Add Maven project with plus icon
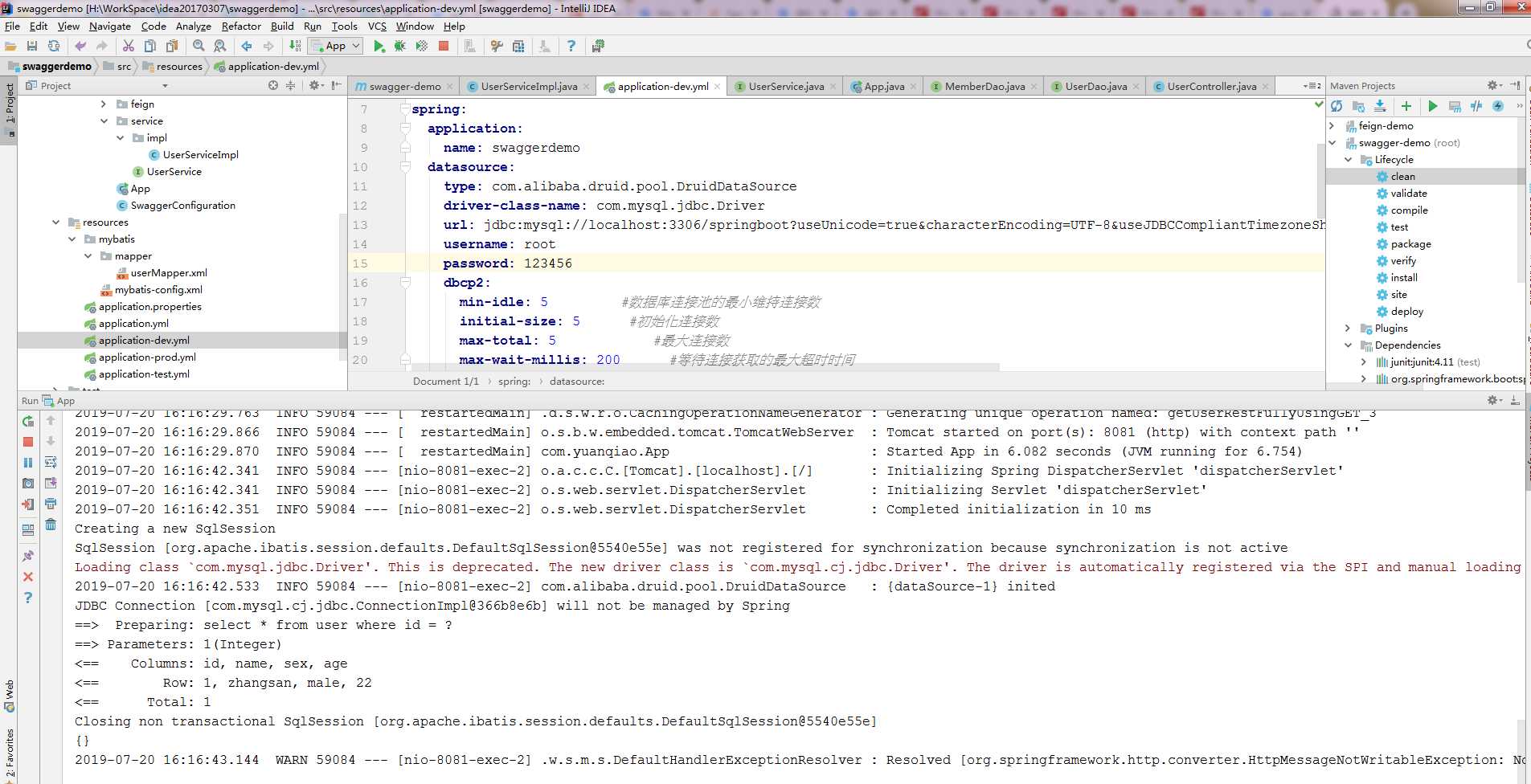The height and width of the screenshot is (784, 1531). point(1406,106)
